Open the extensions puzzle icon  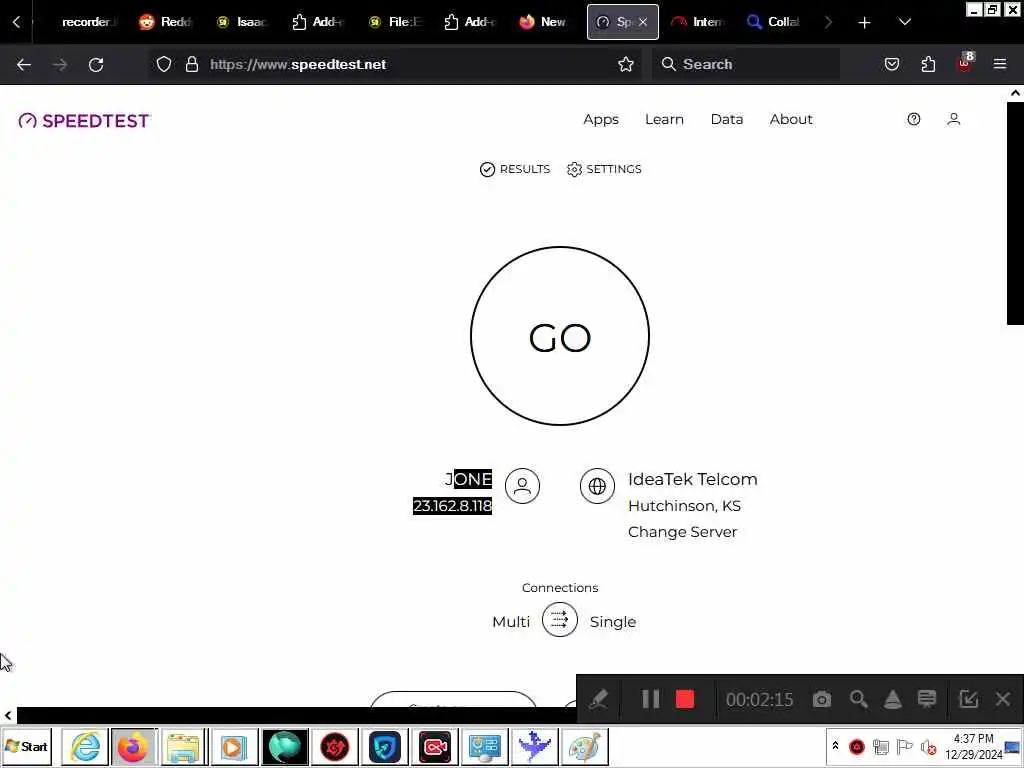[928, 64]
